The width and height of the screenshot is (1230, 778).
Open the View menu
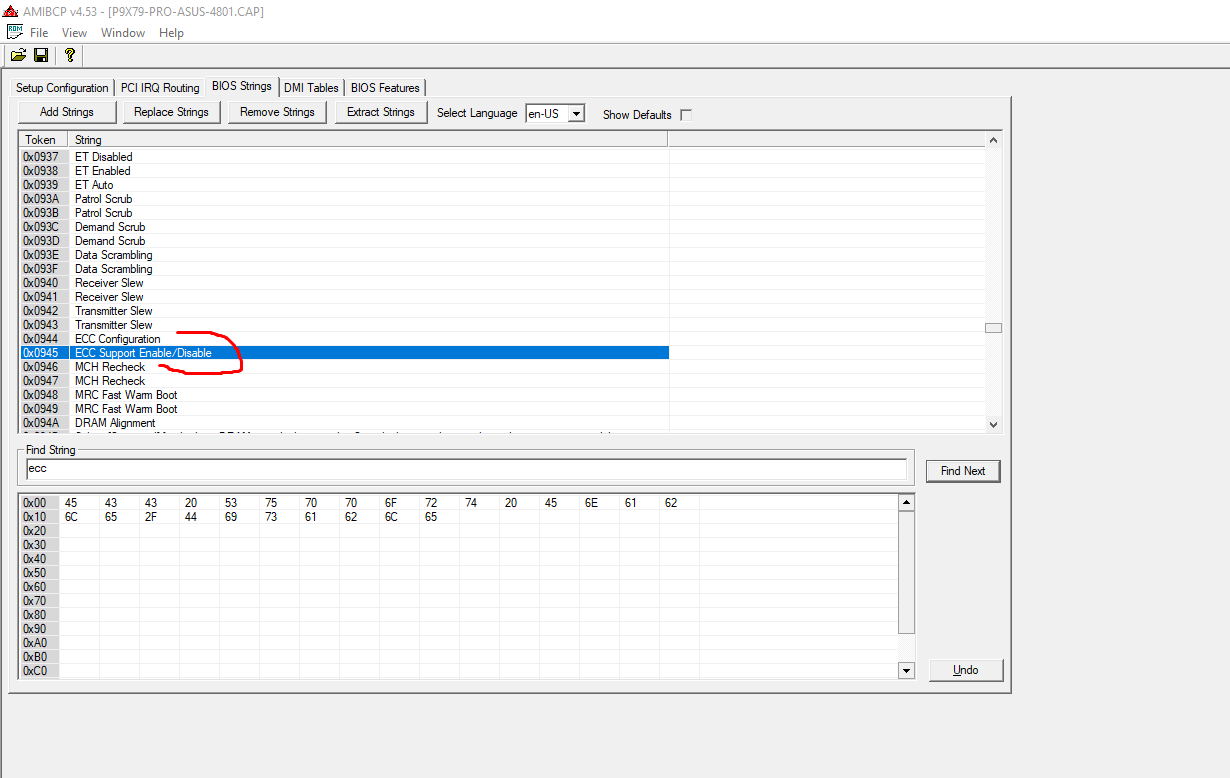click(x=74, y=33)
